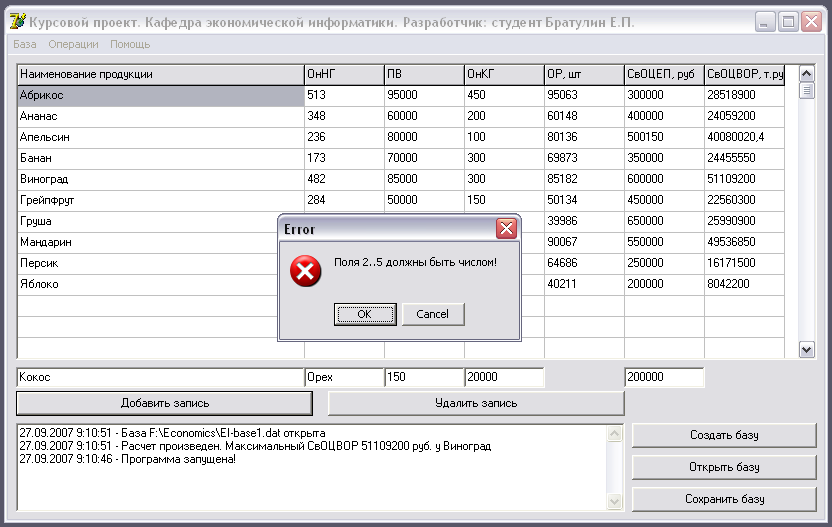This screenshot has width=832, height=527.
Task: Click cell 40080020,4 in Апельсин row
Action: tap(744, 137)
